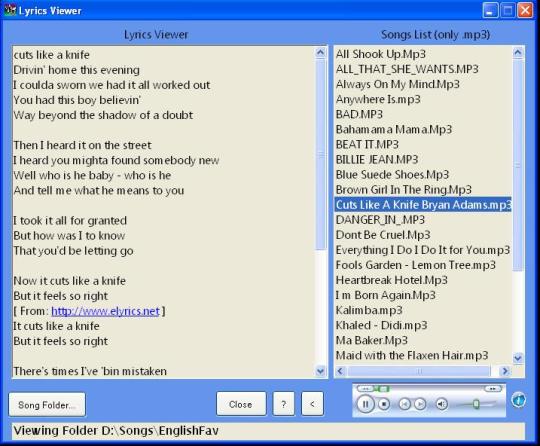Select Blue Suede Shoes.Mp3
The image size is (540, 446).
[x=423, y=175]
